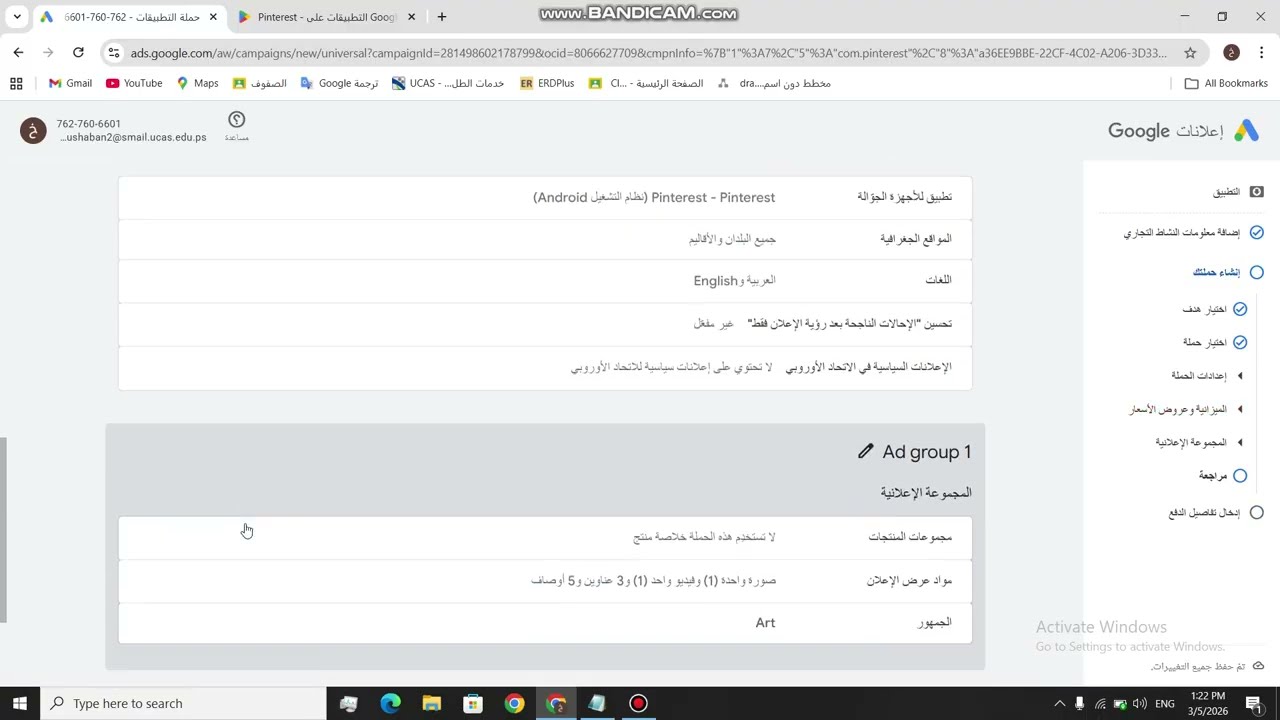
Task: Close the Google Ads campaign tab
Action: (x=213, y=17)
